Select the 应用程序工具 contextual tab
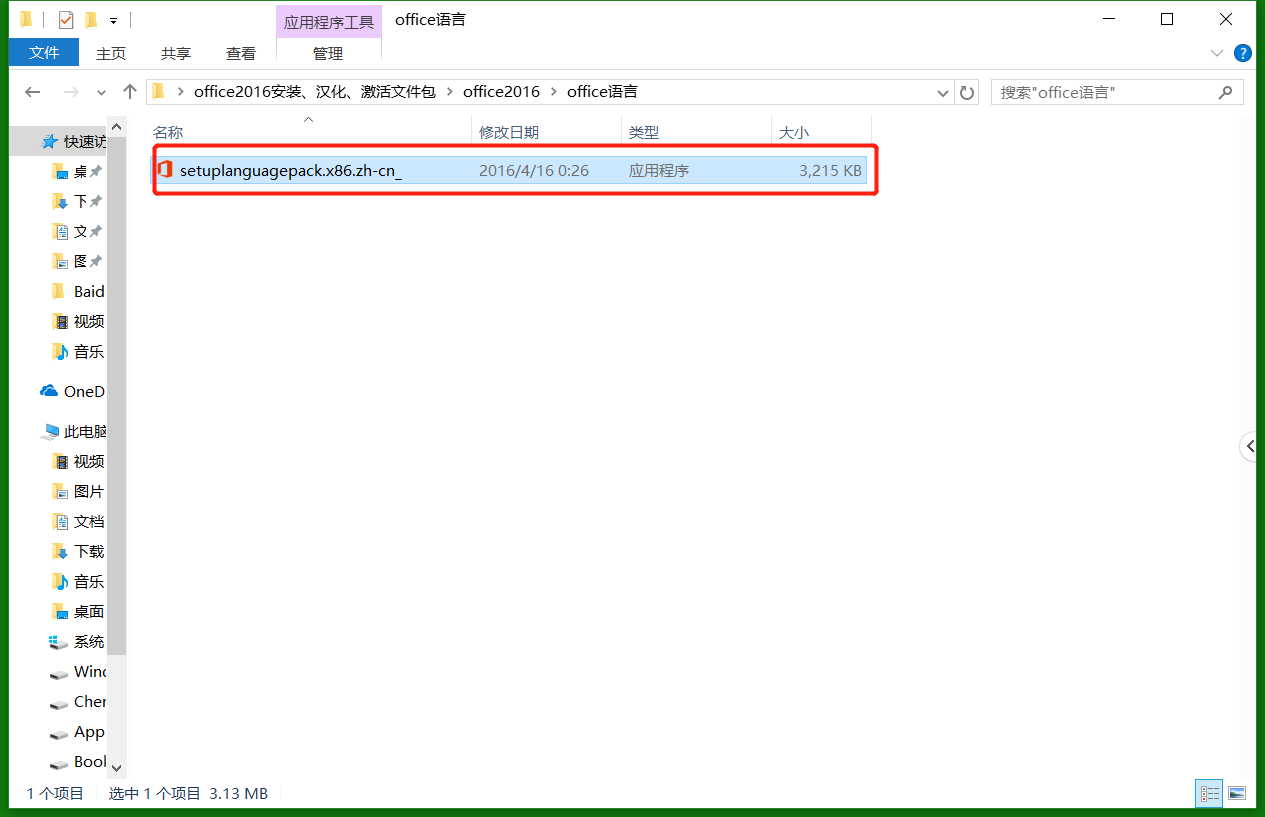 click(x=328, y=22)
